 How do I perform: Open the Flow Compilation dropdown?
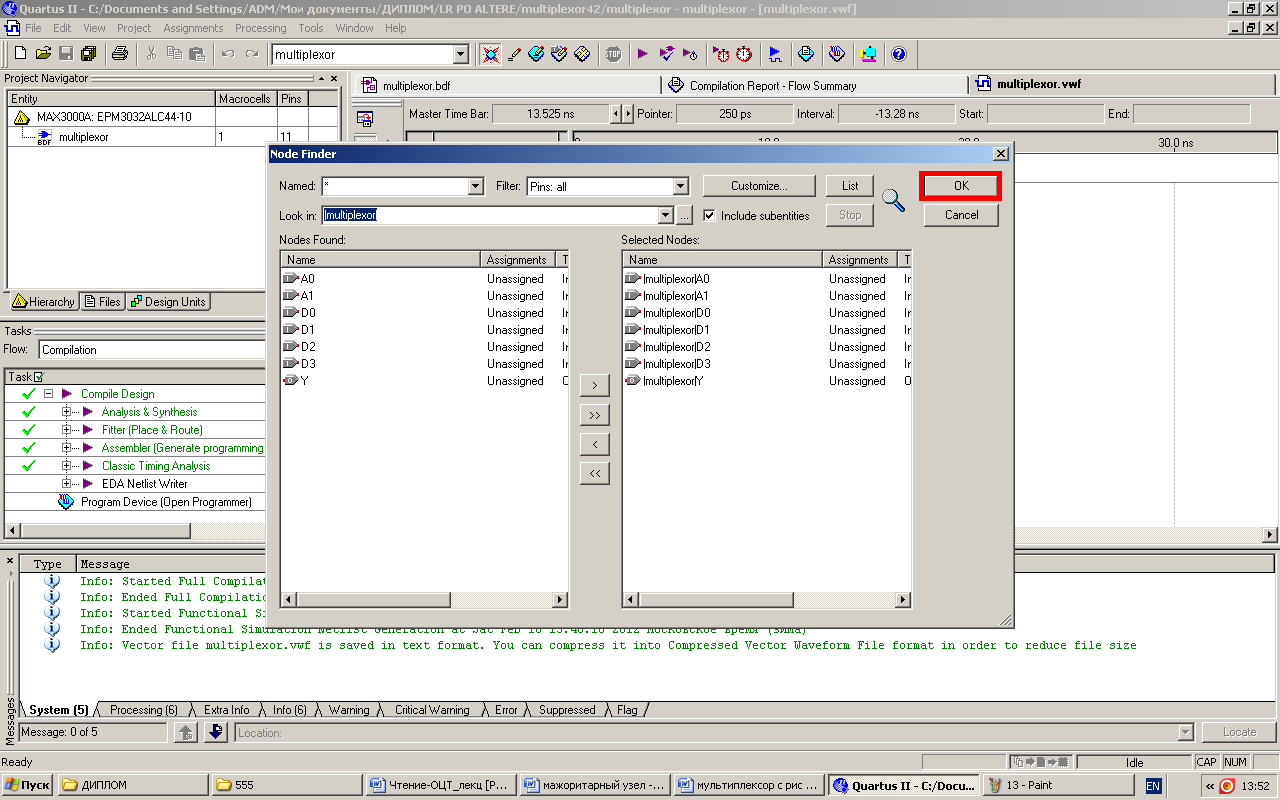(x=151, y=350)
